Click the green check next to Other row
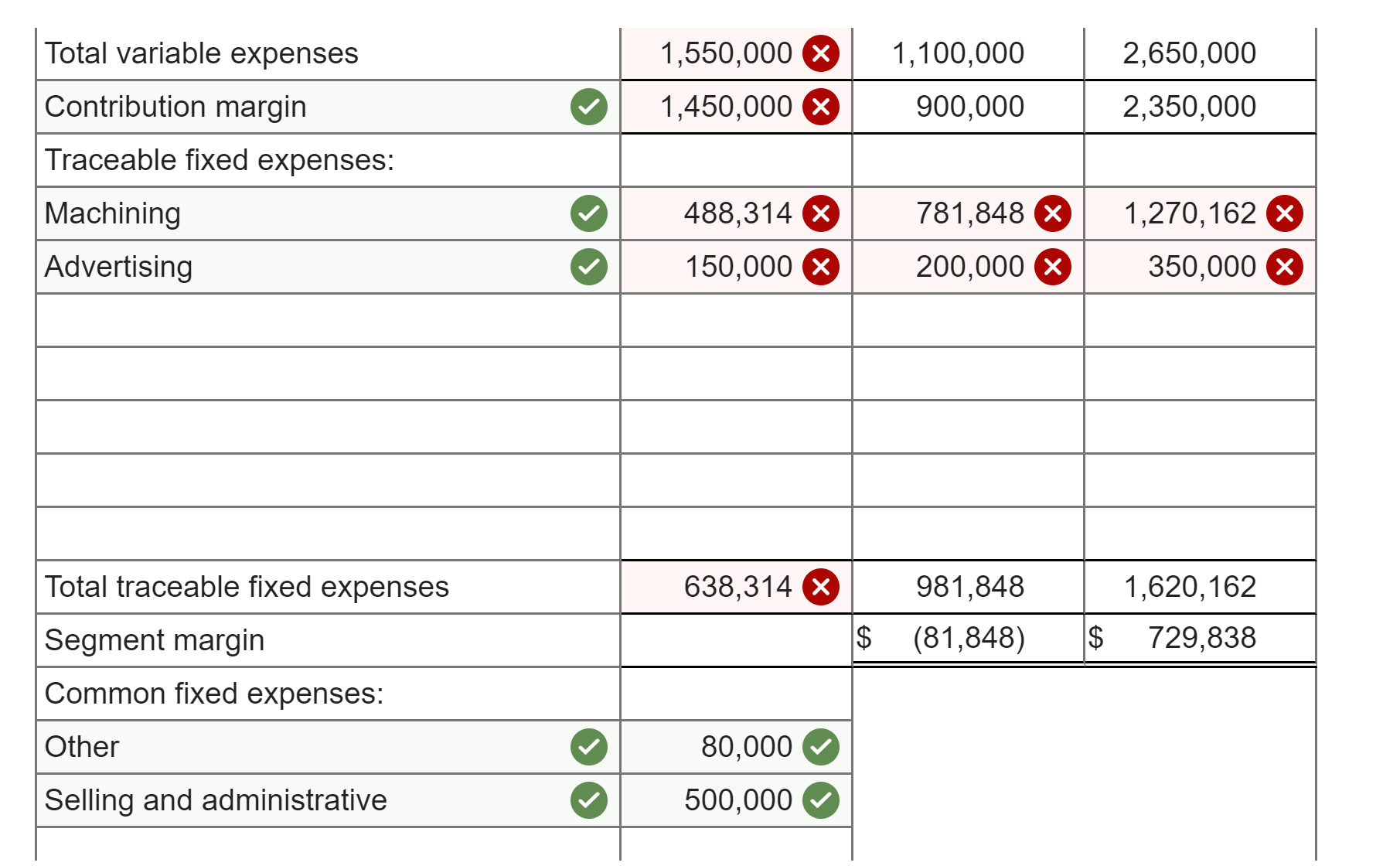 point(588,746)
